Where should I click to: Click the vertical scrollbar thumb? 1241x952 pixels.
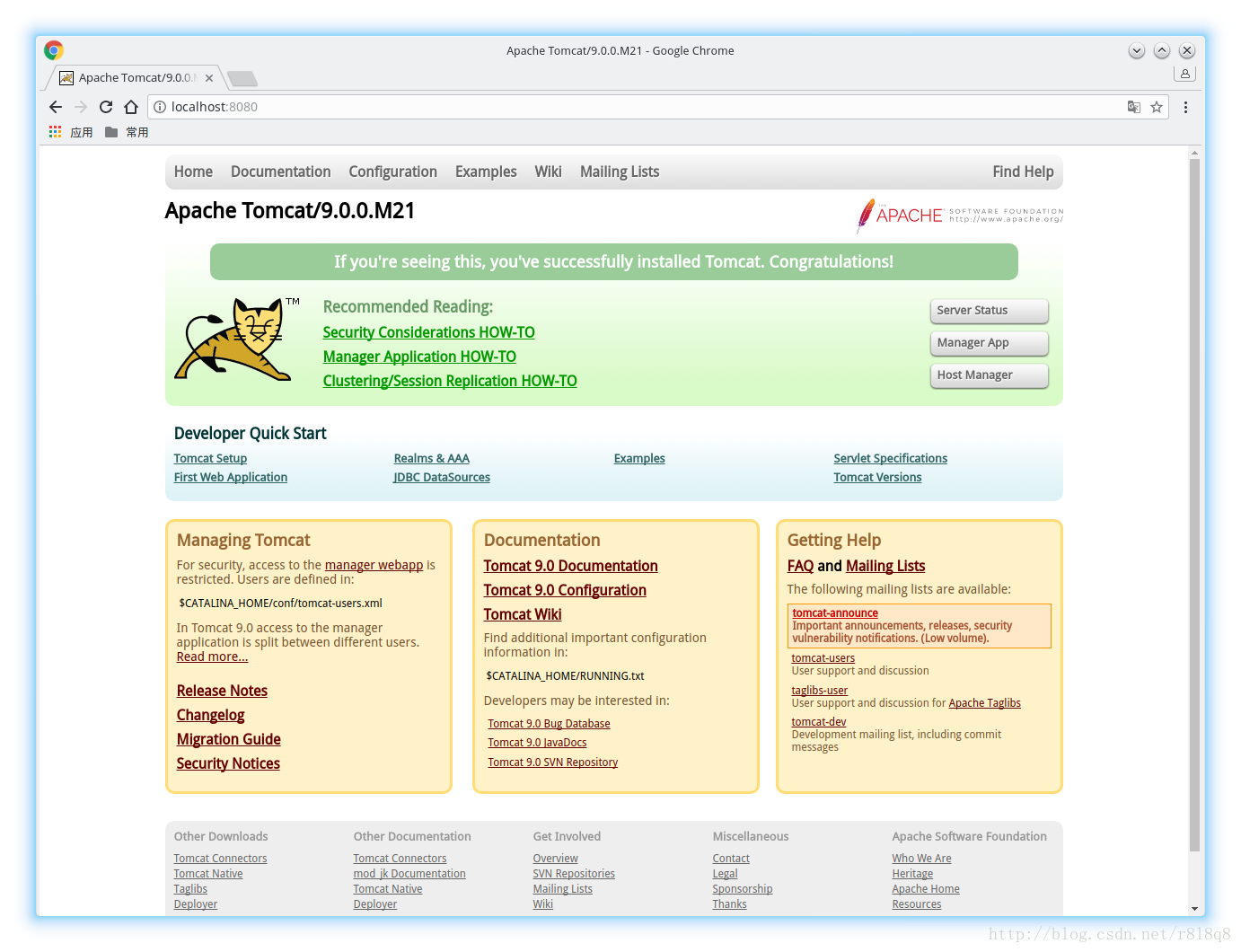(x=1194, y=503)
